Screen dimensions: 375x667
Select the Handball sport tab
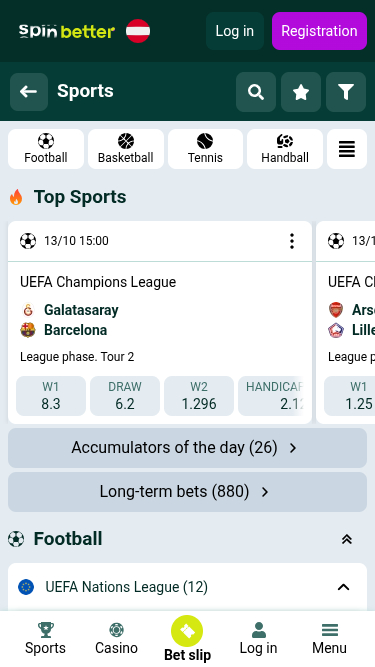coord(285,149)
